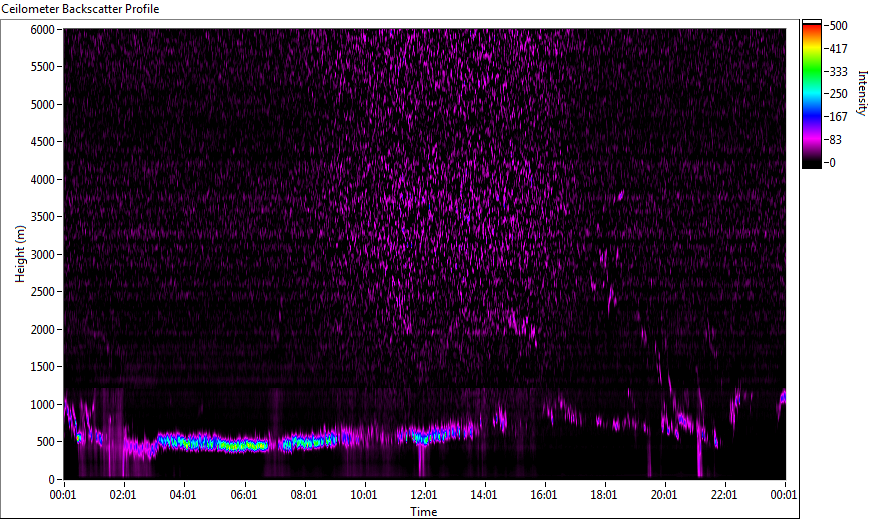Click the 22:01 time axis label

pyautogui.click(x=724, y=495)
